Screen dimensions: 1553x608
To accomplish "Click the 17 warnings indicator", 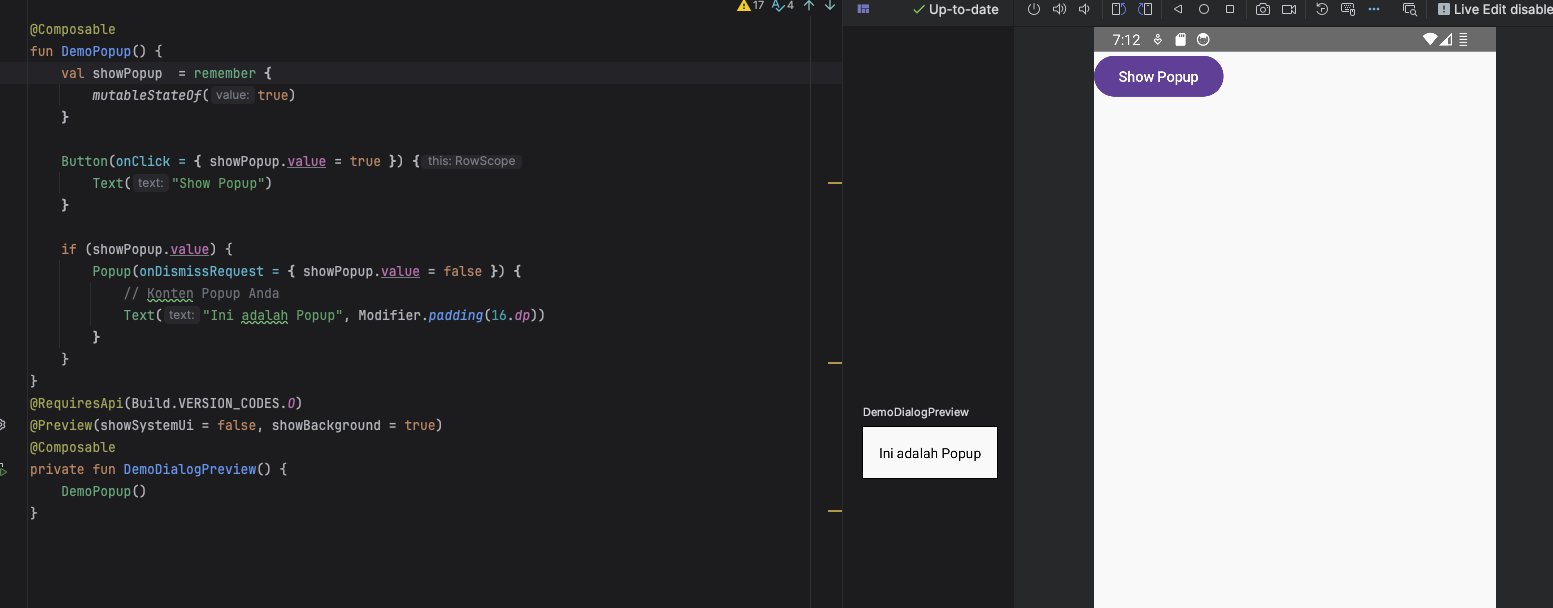I will coord(750,6).
